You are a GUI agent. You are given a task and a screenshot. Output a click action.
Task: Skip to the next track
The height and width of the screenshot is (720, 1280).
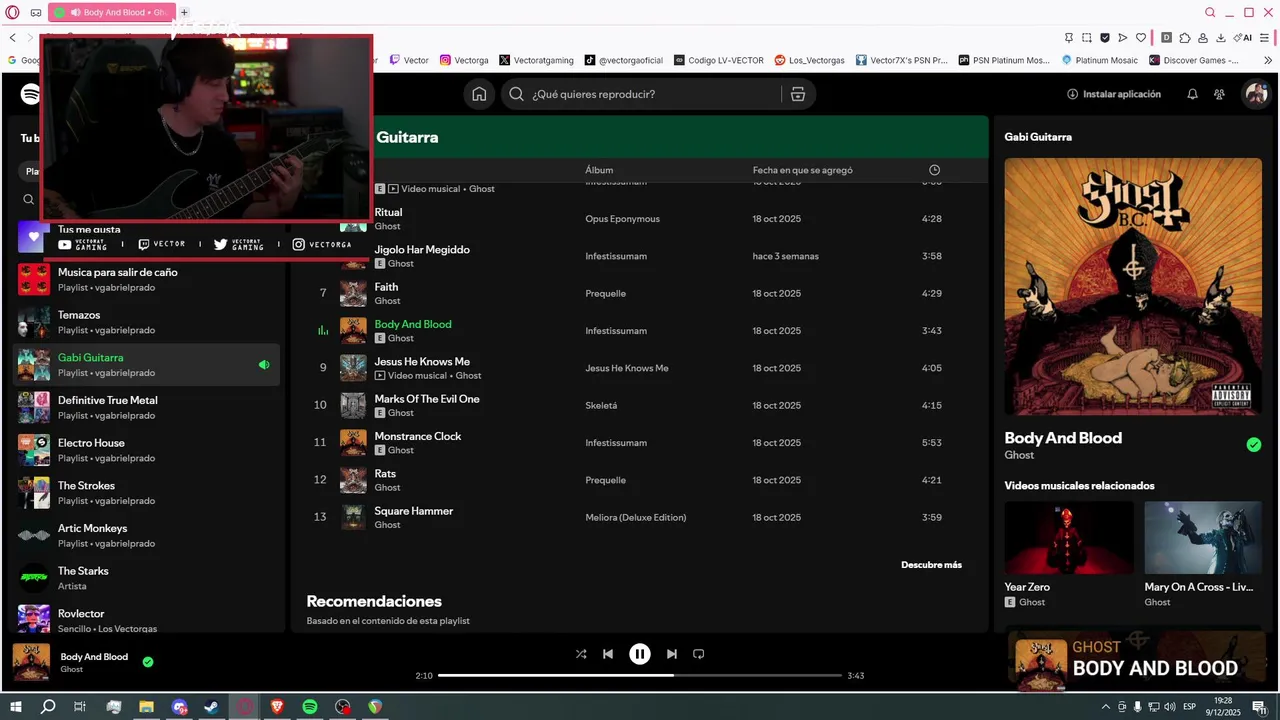[x=672, y=654]
